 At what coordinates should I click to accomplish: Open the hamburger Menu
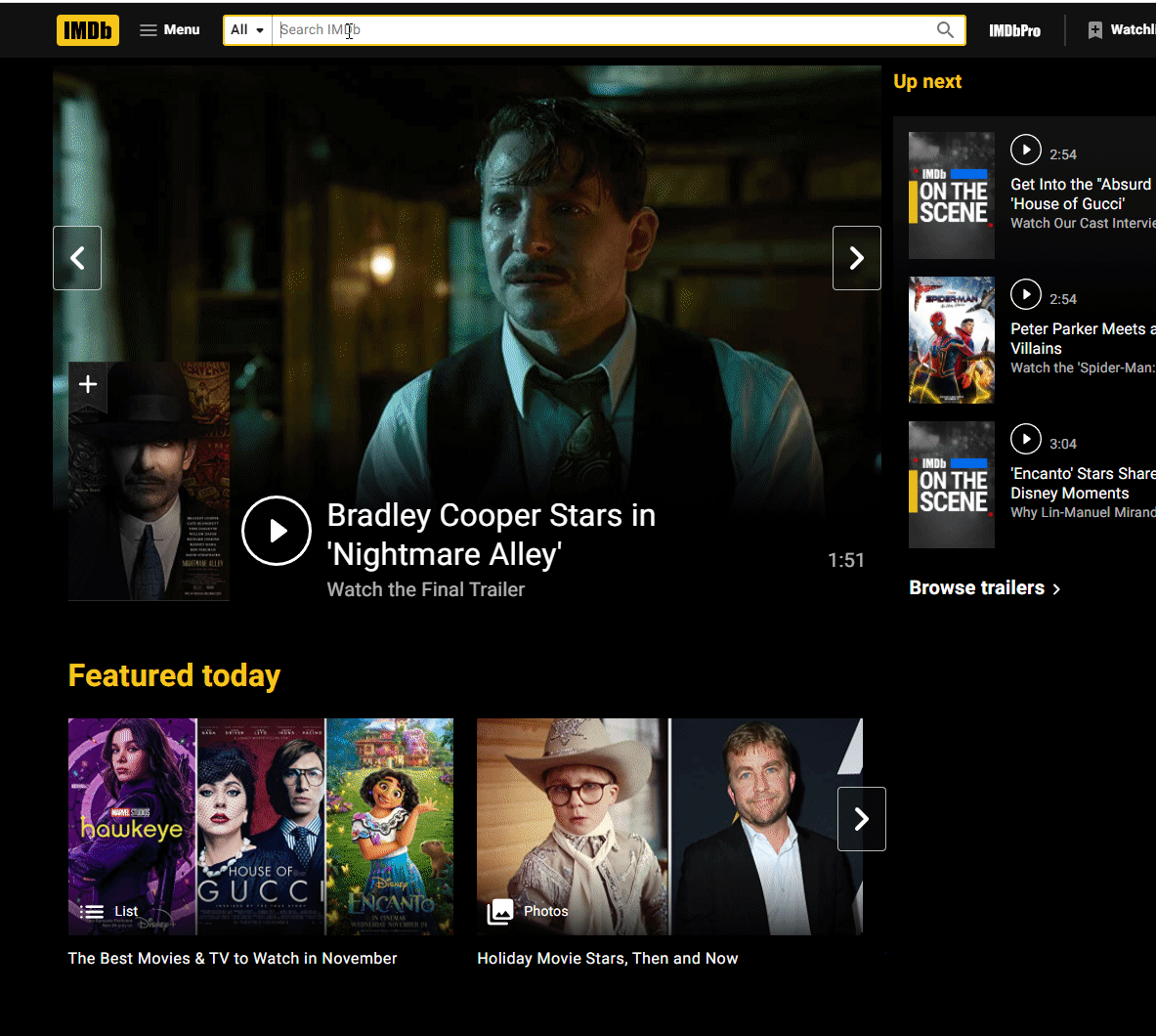click(x=169, y=30)
